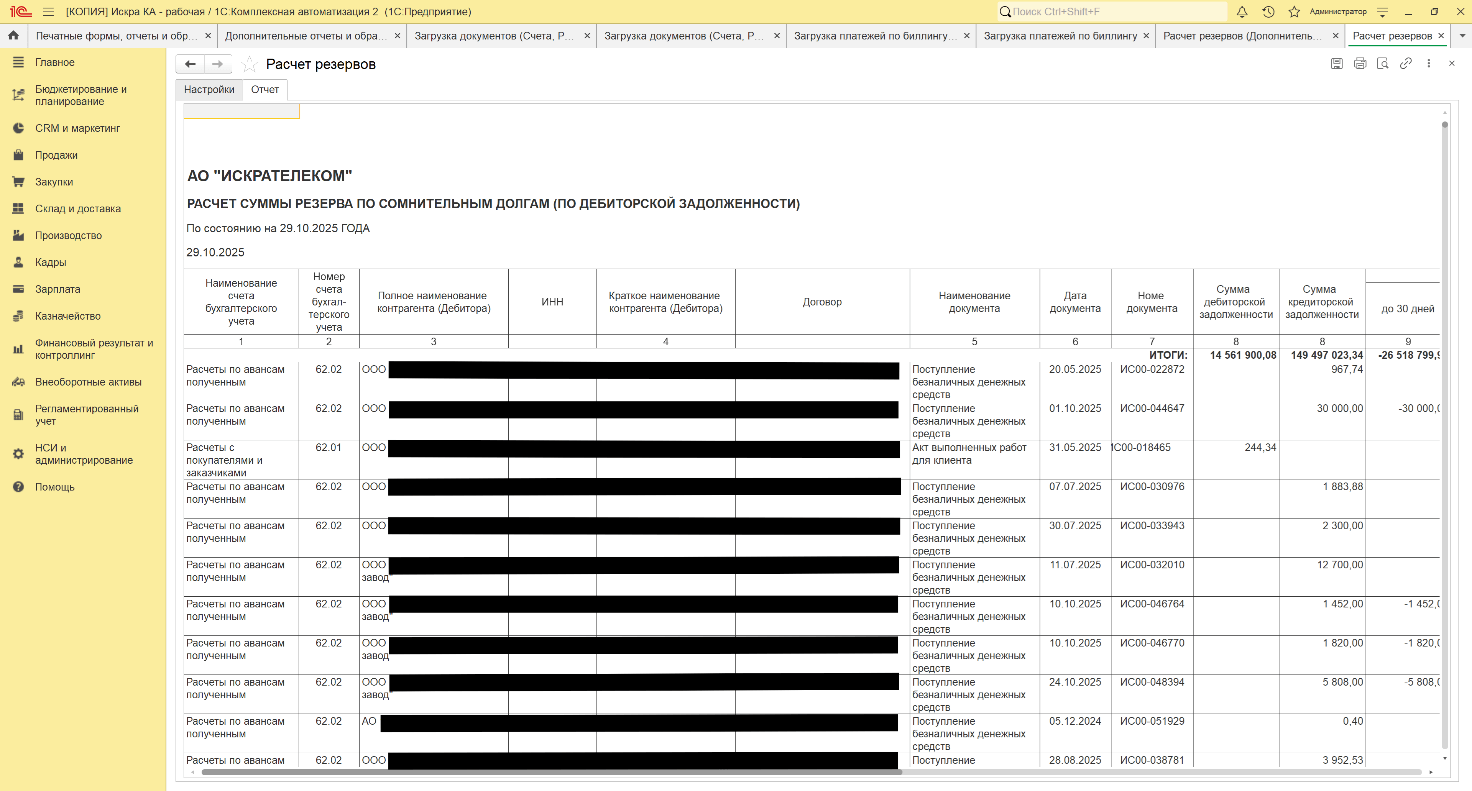Open the Продажи section in sidebar
The width and height of the screenshot is (1472, 791).
[x=56, y=155]
